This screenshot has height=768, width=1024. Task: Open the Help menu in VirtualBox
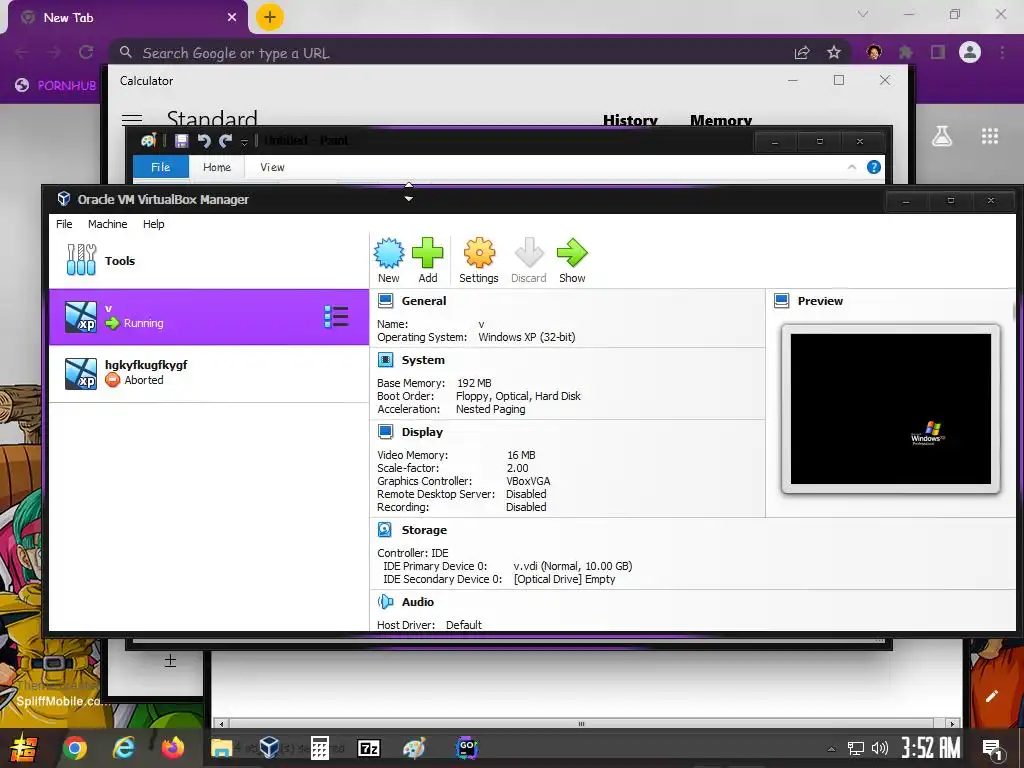pos(153,224)
